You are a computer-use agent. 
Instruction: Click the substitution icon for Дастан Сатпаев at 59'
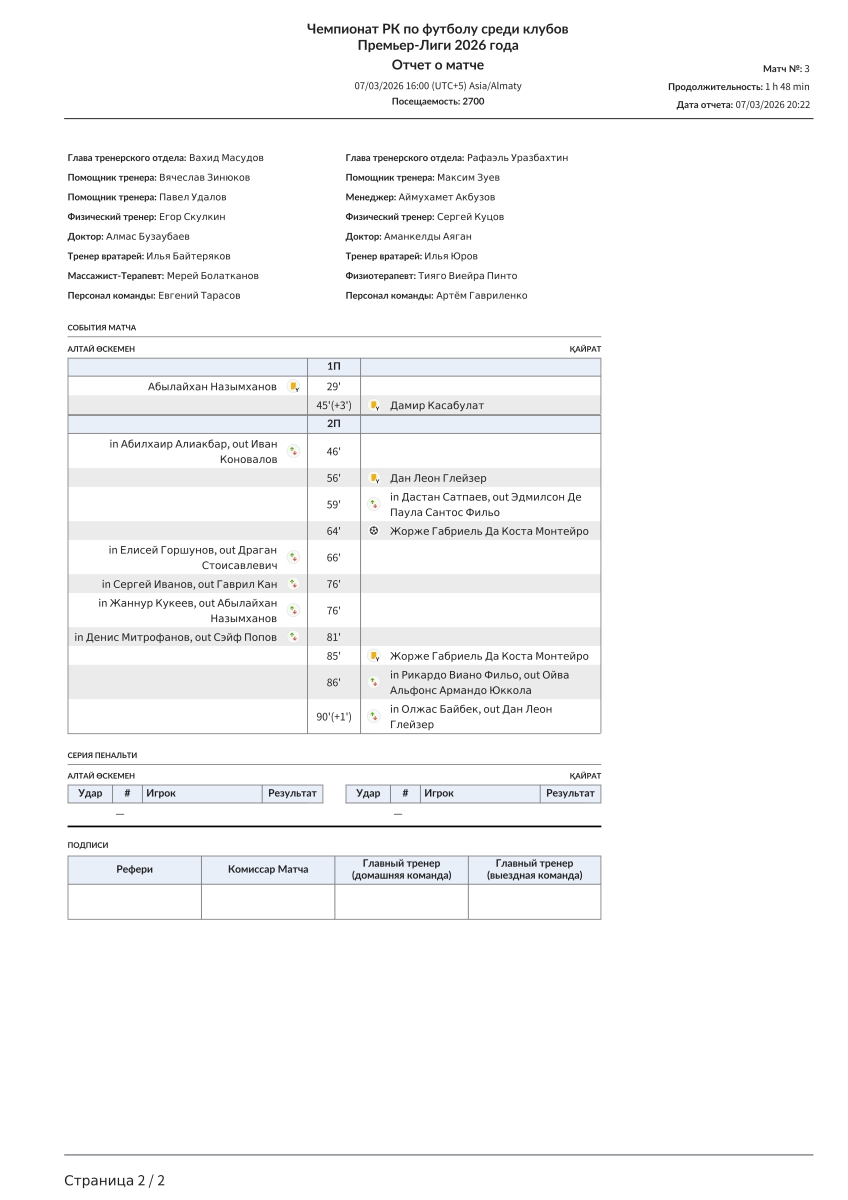point(374,504)
